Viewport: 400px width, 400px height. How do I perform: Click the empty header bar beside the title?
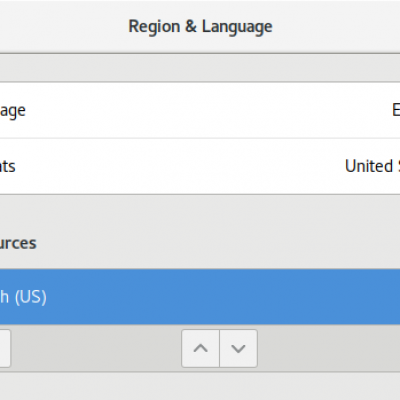[x=333, y=27]
